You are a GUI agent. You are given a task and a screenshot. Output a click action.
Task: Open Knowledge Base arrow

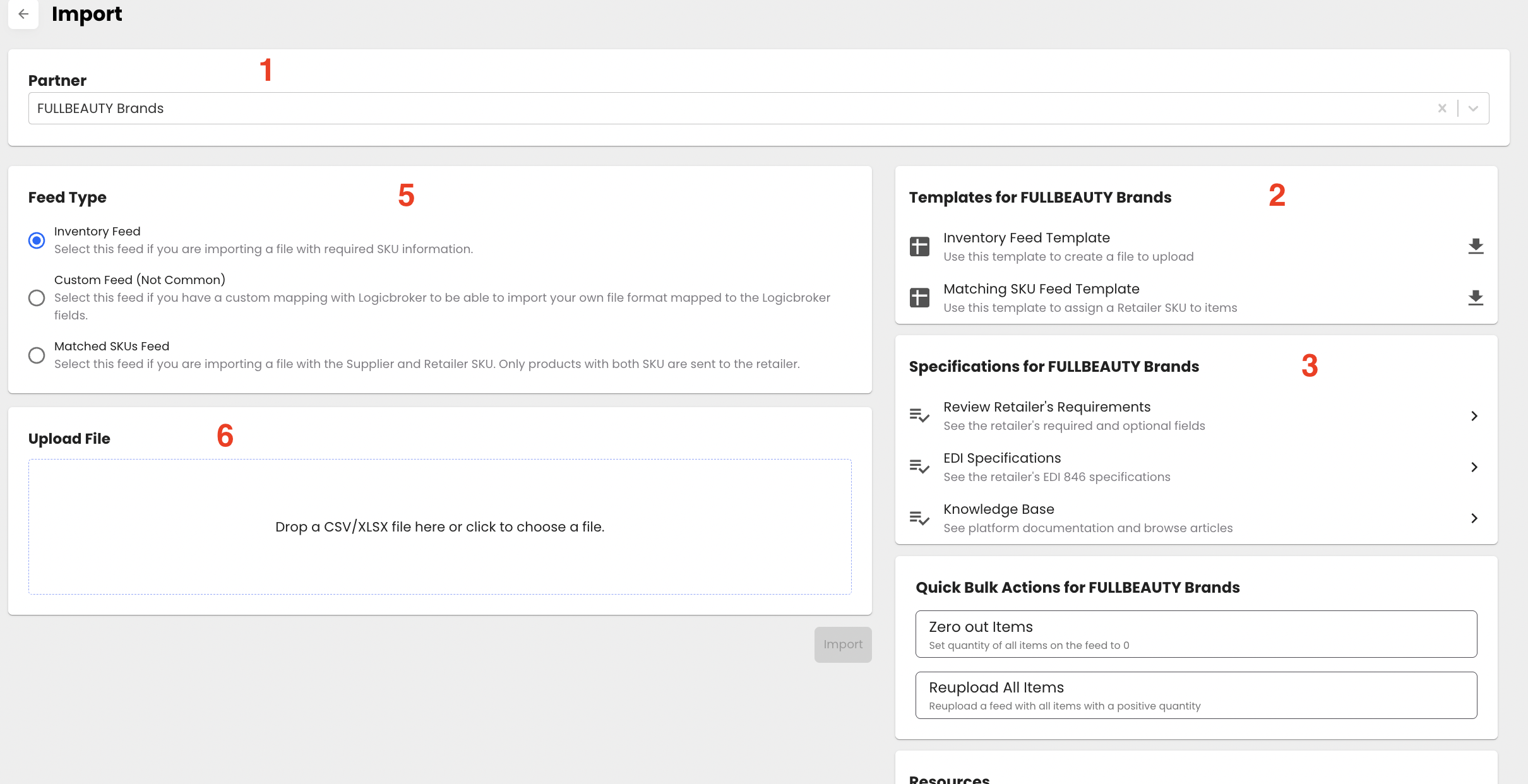pos(1474,518)
